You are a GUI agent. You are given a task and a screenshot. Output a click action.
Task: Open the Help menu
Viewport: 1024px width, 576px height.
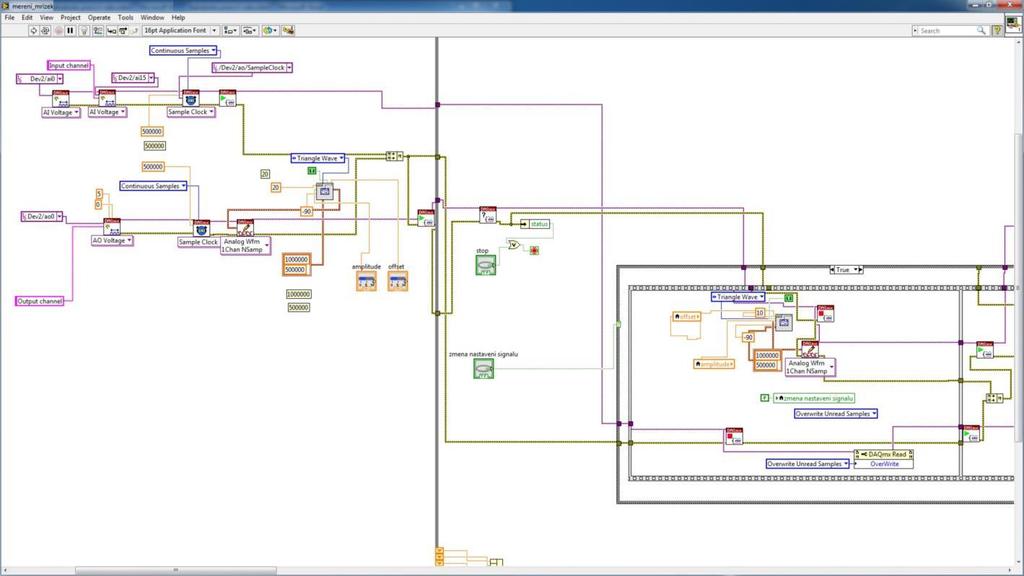point(178,18)
